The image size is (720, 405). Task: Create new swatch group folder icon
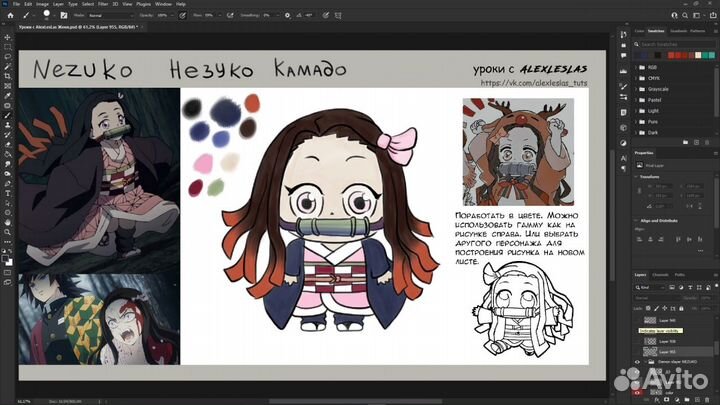[686, 143]
